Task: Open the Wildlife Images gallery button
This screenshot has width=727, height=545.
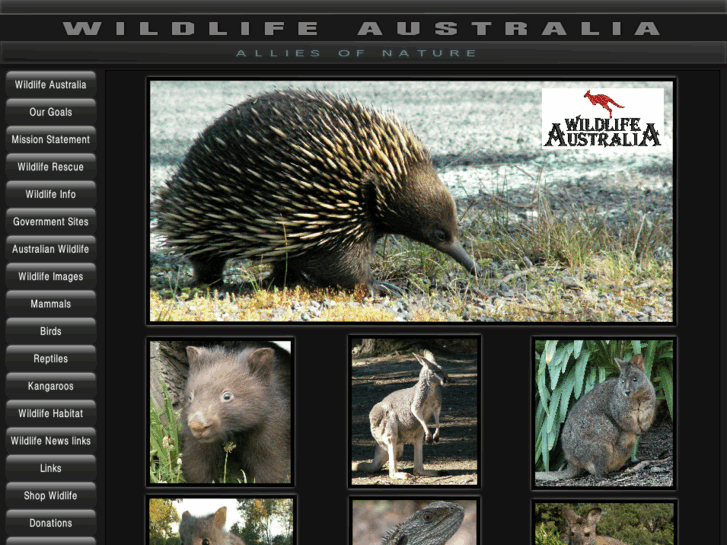Action: [x=51, y=276]
